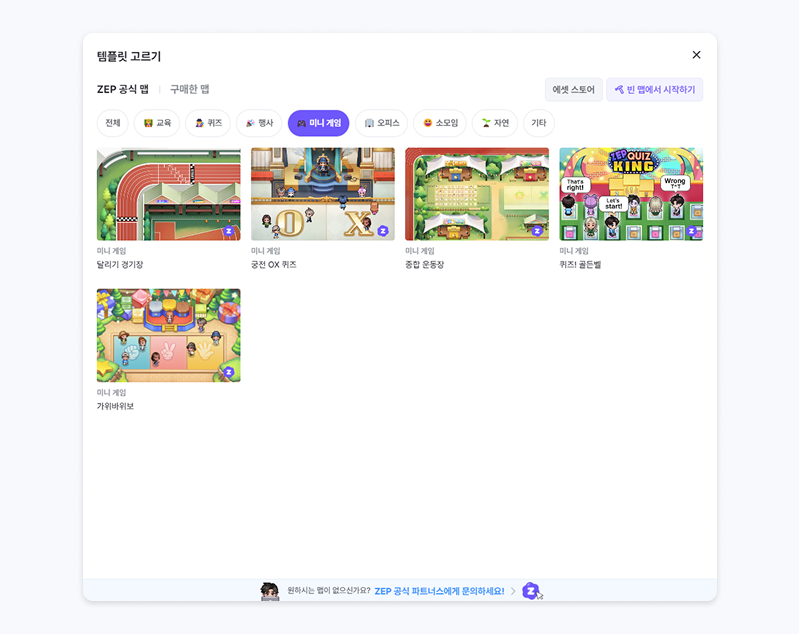Open the 궁전 OX 퀴즈 template thumbnail
This screenshot has height=634, width=799.
[323, 194]
